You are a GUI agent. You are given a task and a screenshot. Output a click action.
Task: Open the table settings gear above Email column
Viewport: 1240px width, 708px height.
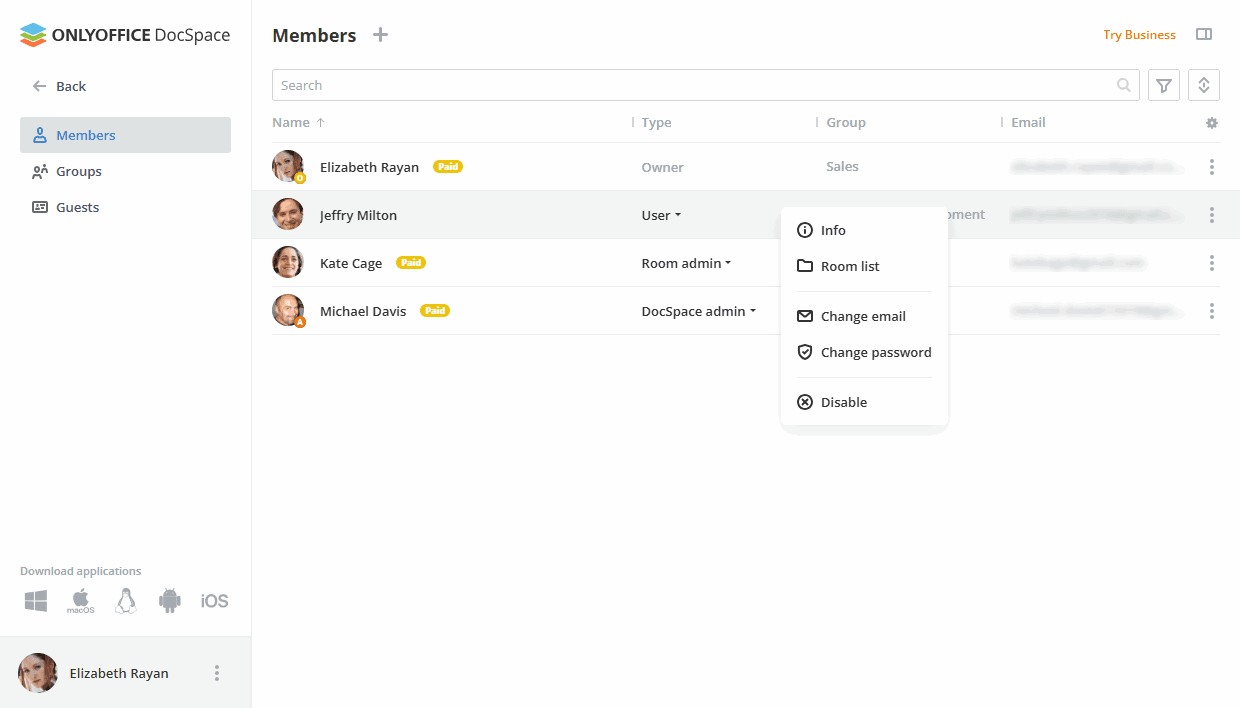click(1211, 122)
